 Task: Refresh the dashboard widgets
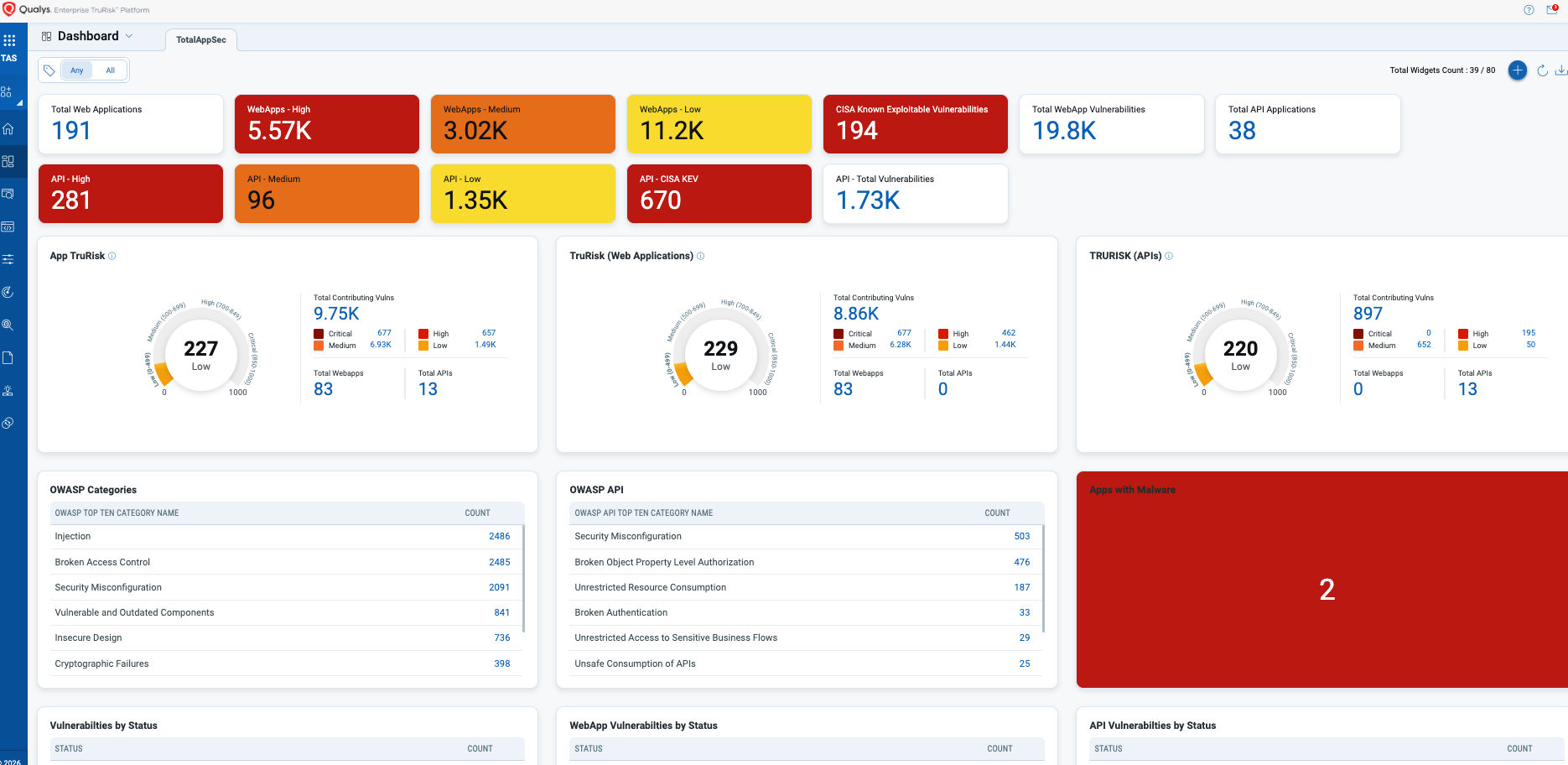(1542, 70)
